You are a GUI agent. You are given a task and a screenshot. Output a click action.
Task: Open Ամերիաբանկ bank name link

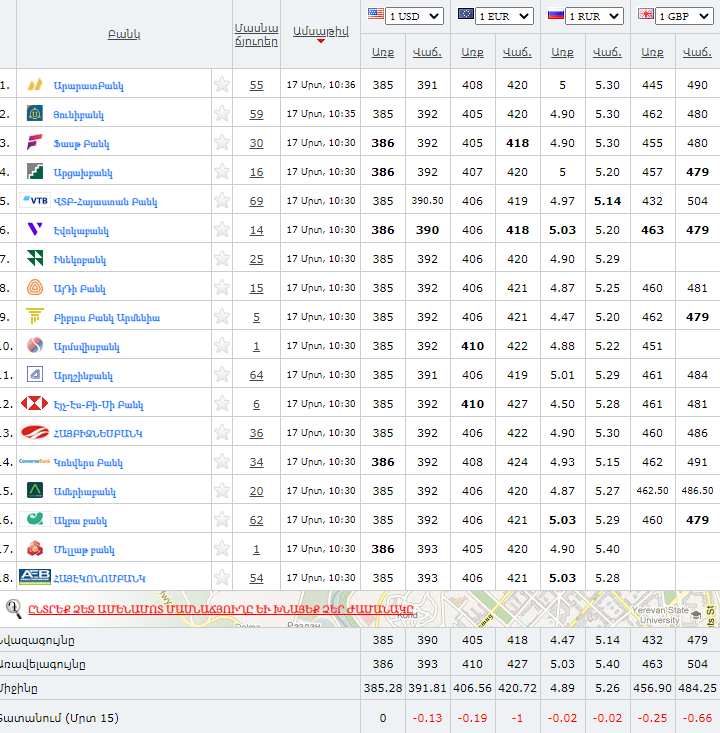tap(85, 491)
